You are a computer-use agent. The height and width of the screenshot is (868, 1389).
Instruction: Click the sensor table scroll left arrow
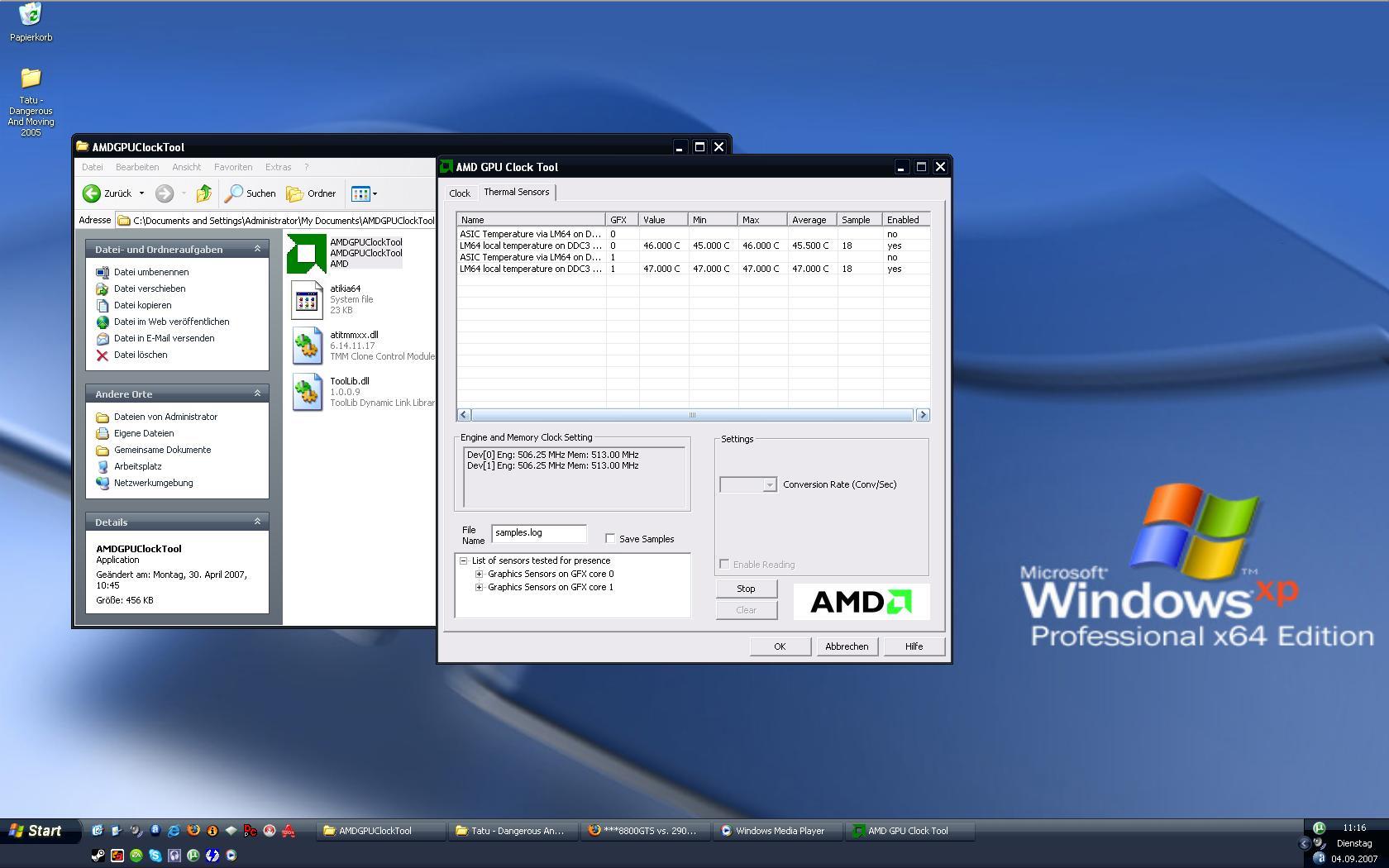tap(464, 415)
